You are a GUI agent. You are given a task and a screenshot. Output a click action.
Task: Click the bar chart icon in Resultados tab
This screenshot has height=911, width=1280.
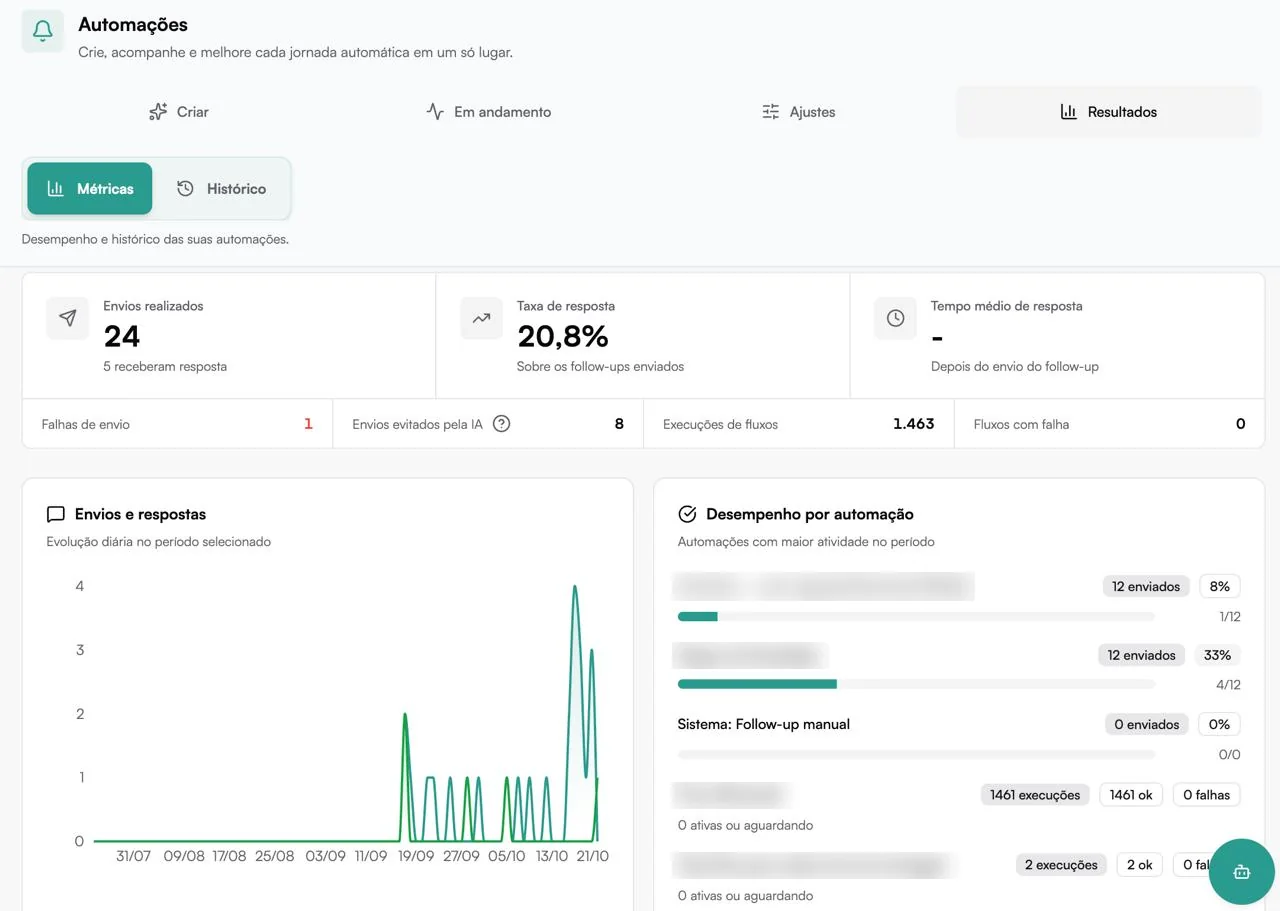pos(1069,112)
